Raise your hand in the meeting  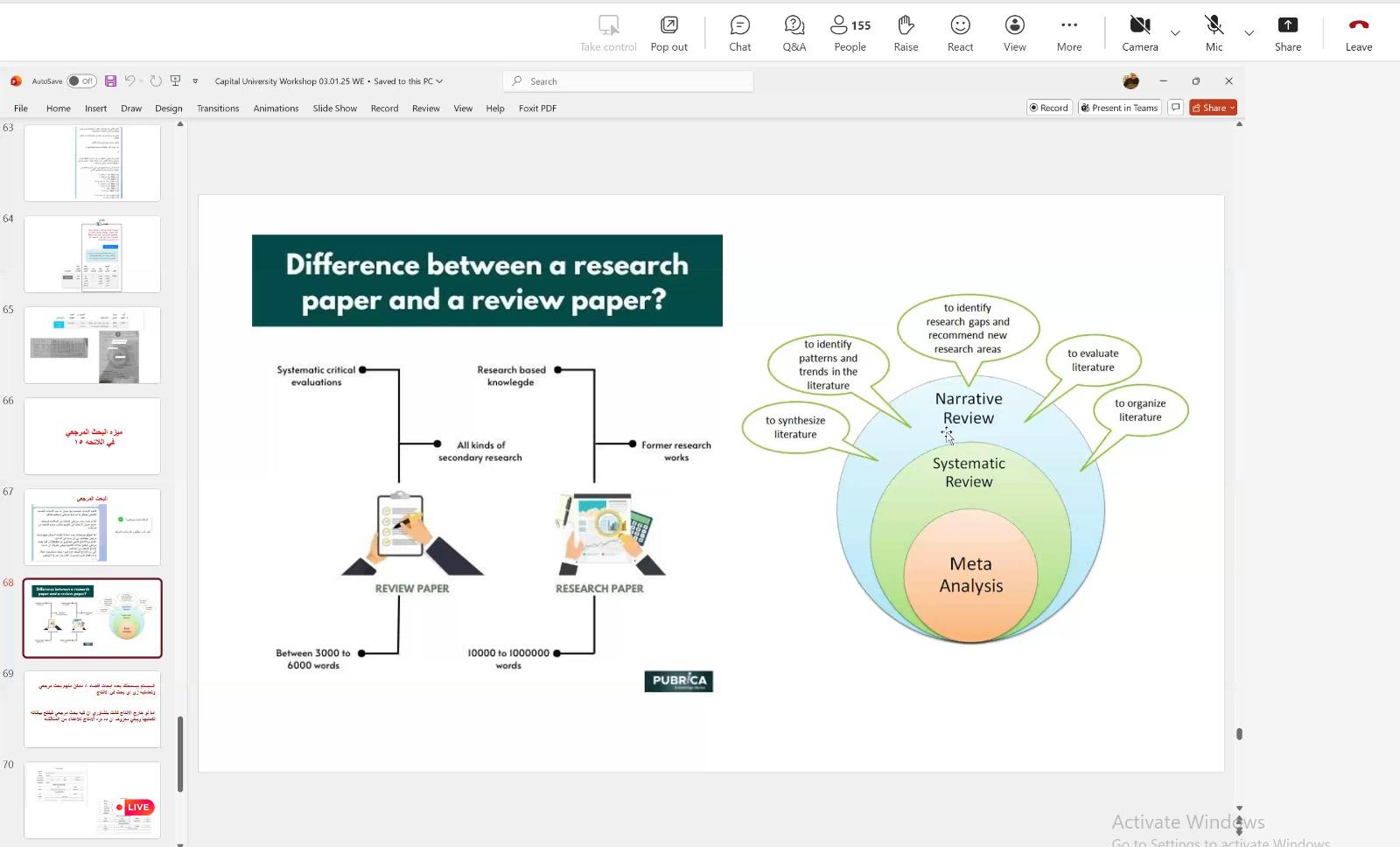906,33
